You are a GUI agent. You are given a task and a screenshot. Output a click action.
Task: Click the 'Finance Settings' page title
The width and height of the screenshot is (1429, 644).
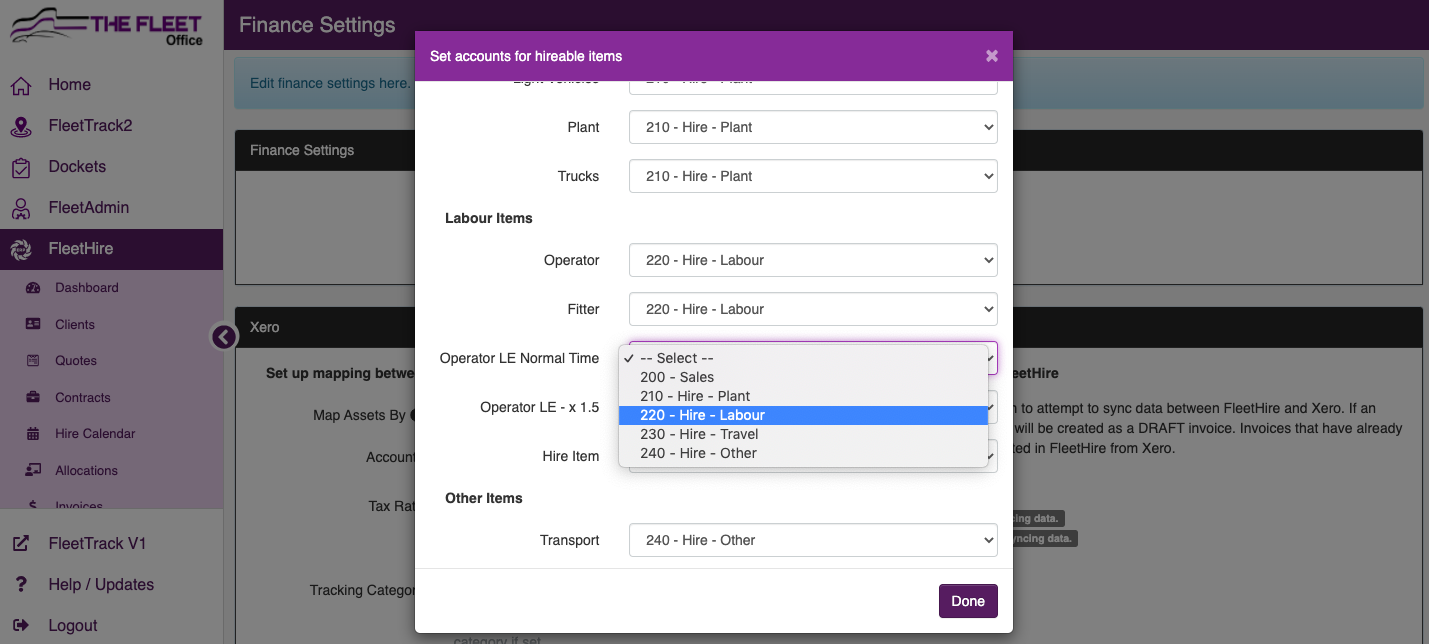point(317,25)
